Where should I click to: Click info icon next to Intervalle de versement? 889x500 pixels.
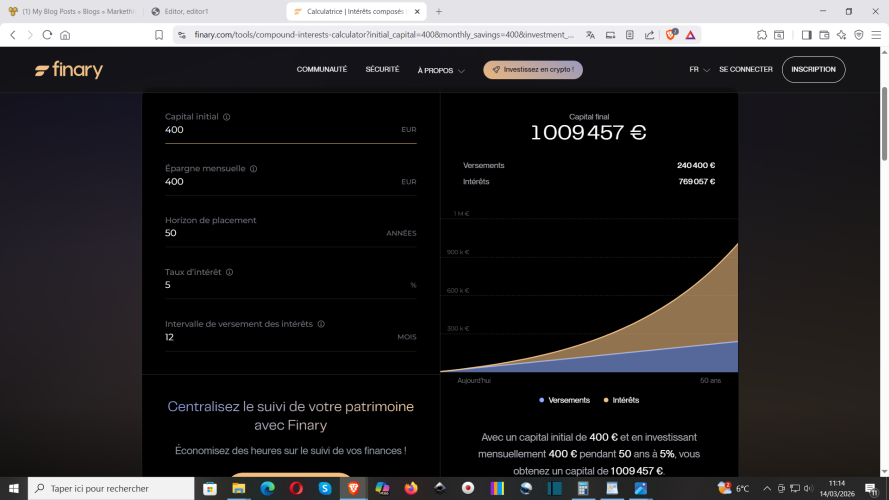321,324
